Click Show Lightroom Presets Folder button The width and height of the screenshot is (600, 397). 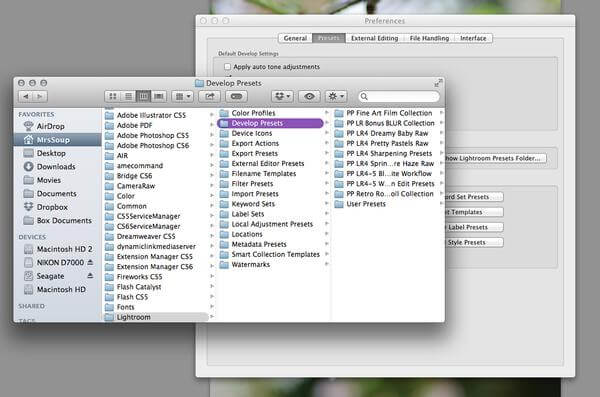pos(496,158)
